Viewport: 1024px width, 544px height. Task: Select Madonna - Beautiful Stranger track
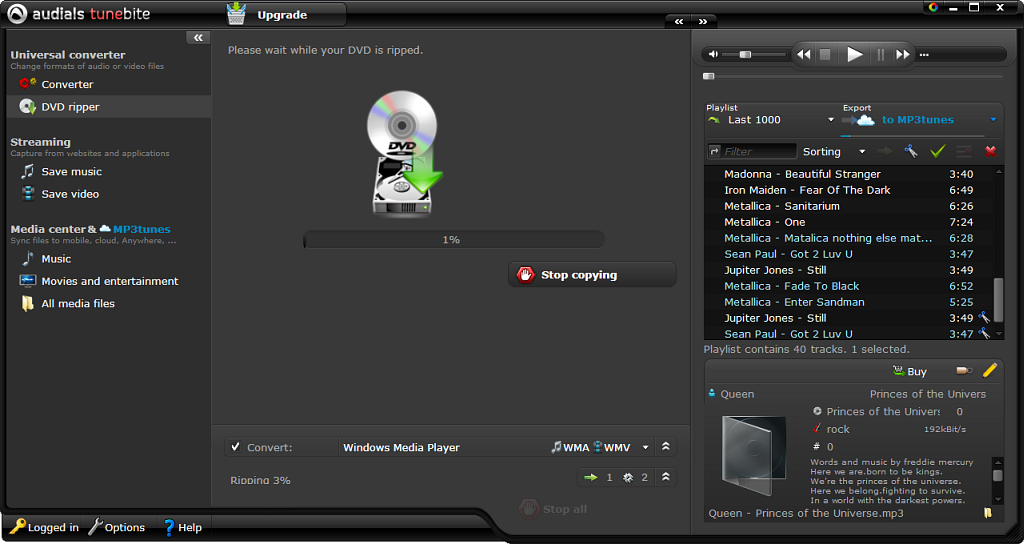(849, 174)
